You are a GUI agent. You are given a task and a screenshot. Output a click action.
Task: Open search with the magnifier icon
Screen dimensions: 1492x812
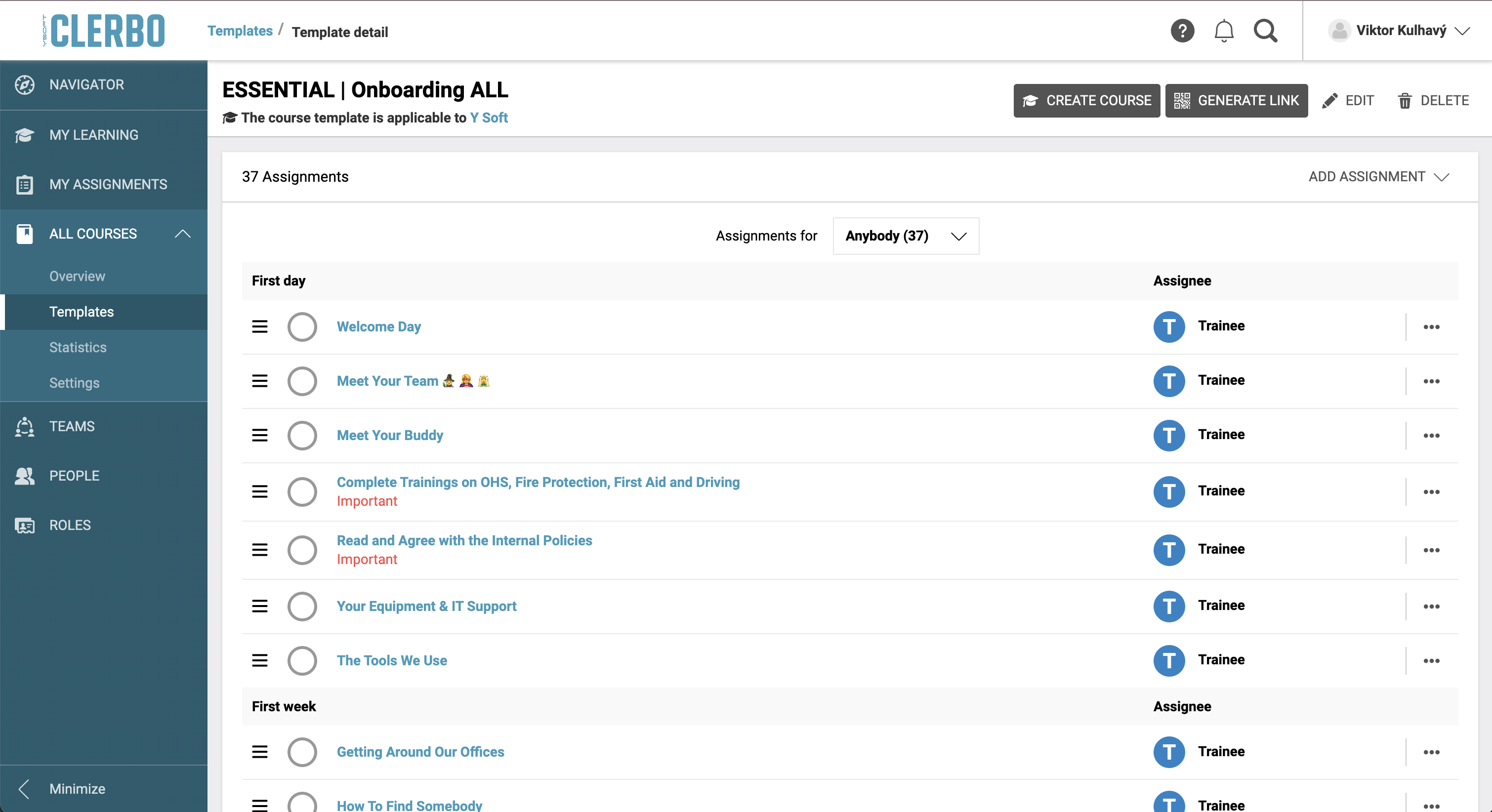pos(1266,31)
